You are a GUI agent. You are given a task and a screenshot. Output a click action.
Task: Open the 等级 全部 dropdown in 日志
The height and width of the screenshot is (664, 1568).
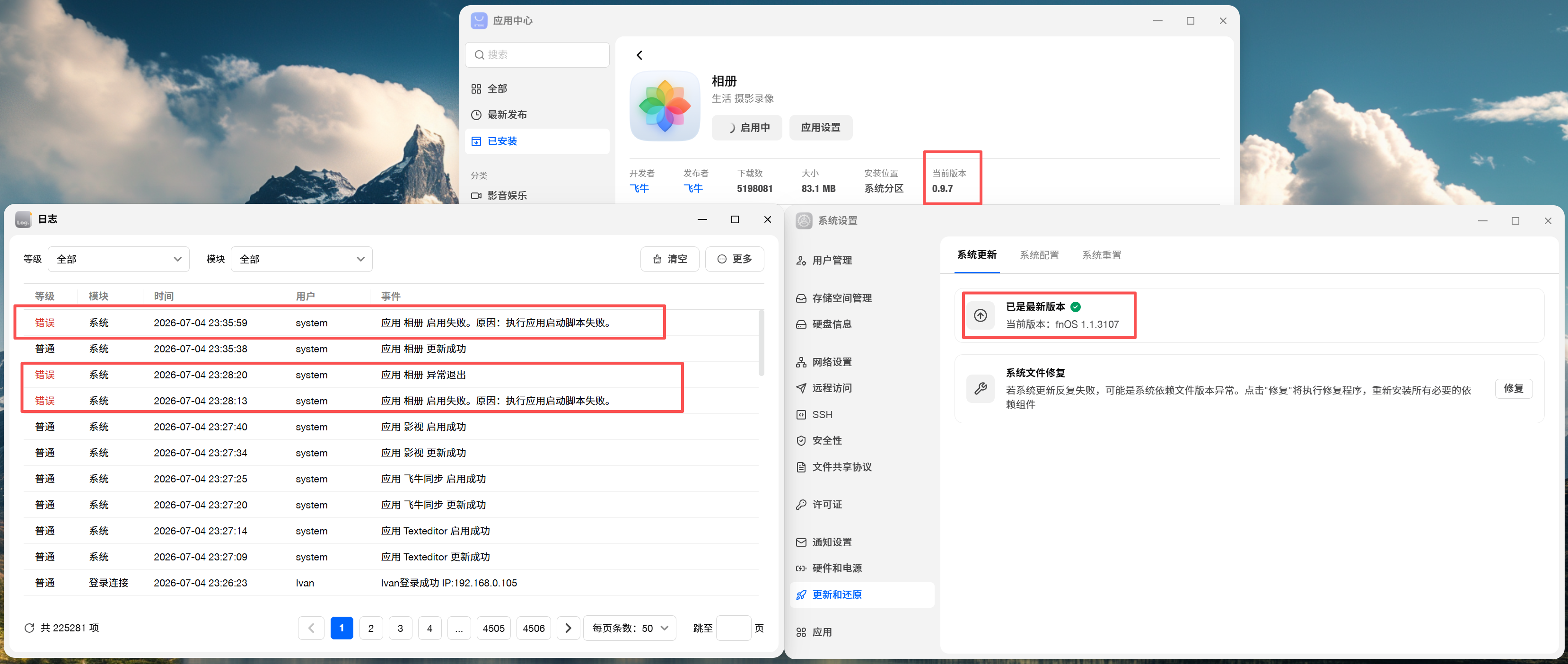[119, 259]
